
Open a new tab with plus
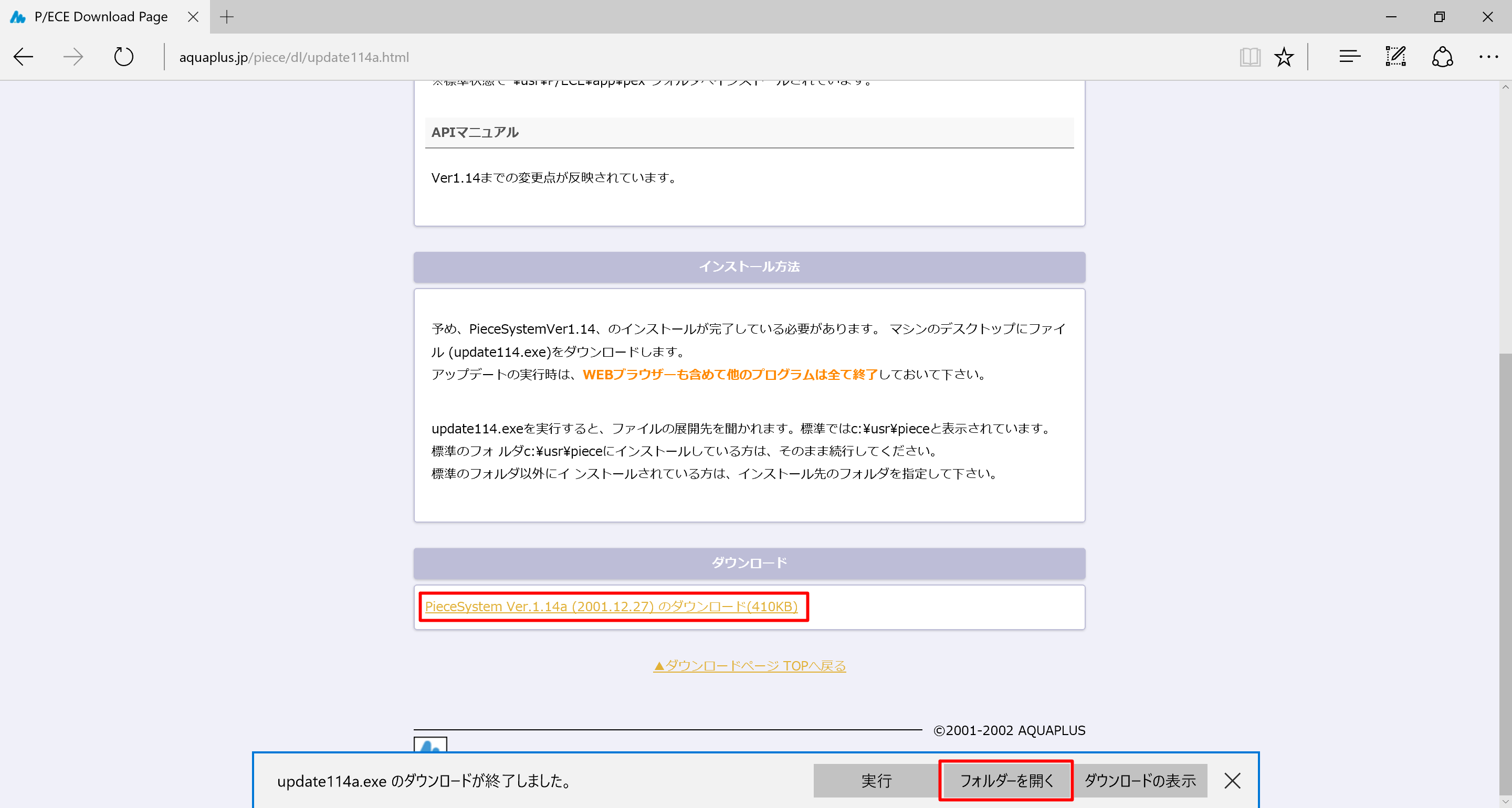coord(227,17)
